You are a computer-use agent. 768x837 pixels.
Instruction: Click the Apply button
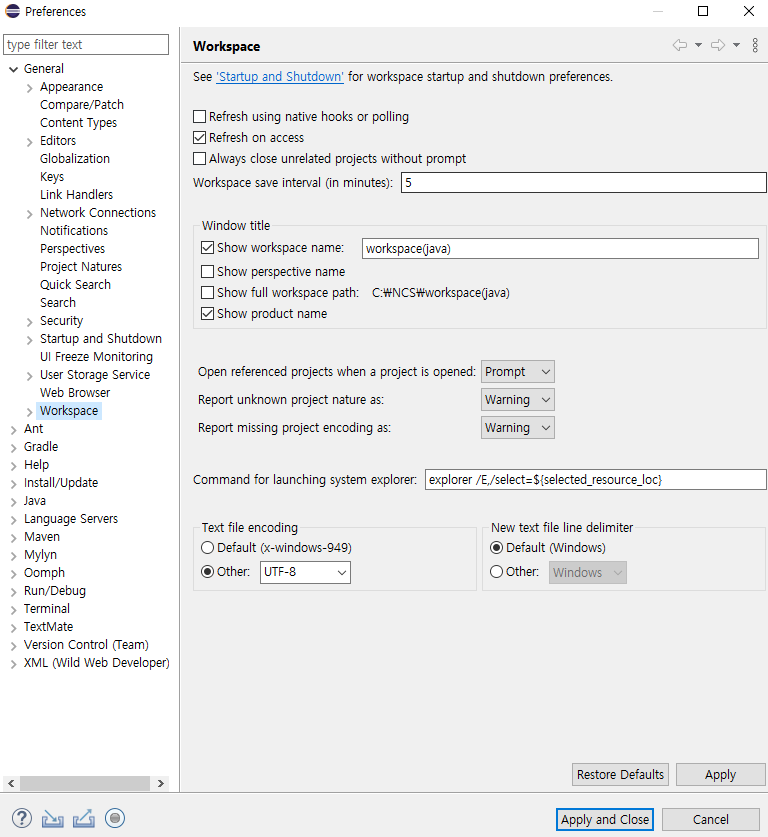[721, 775]
